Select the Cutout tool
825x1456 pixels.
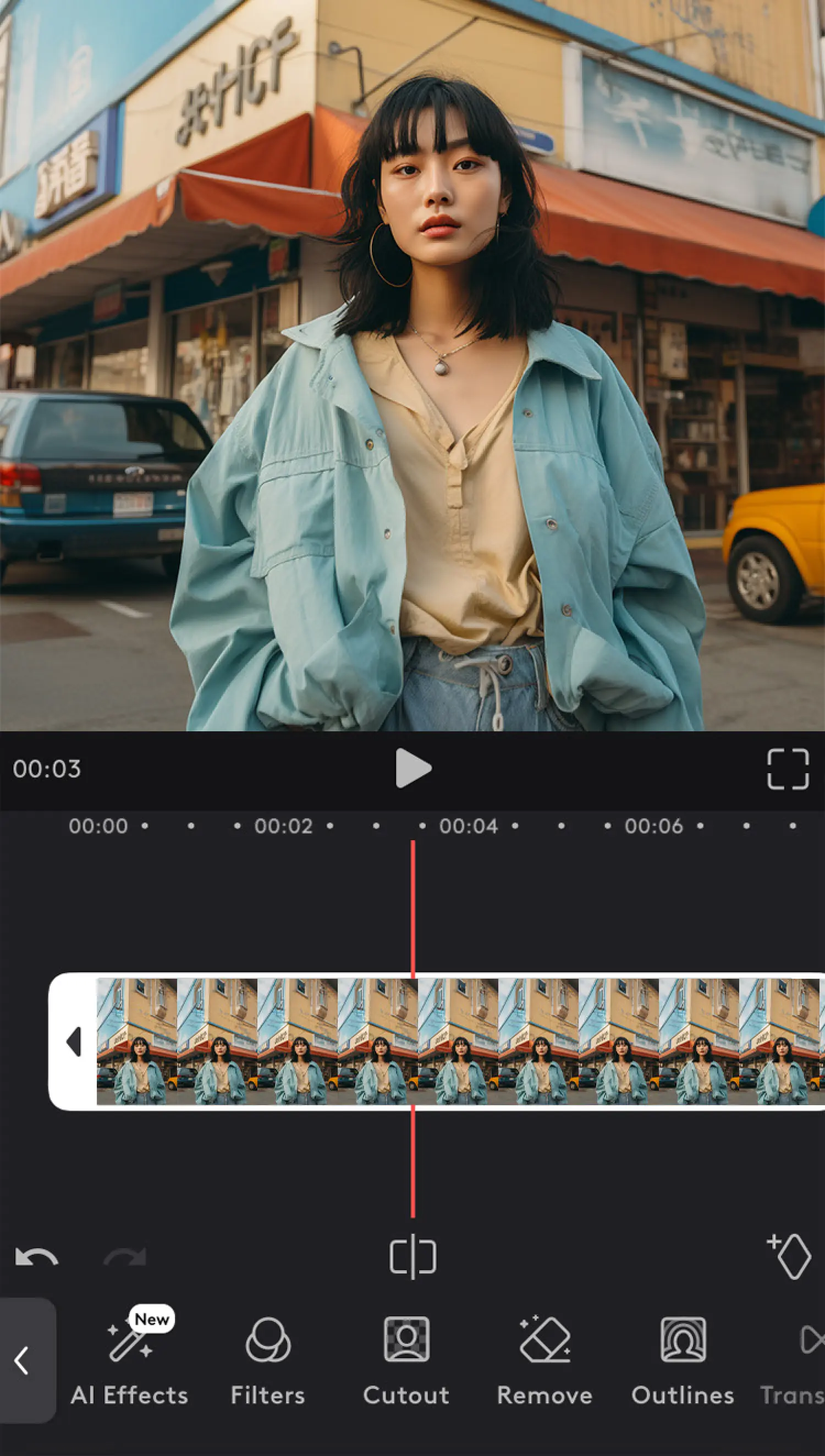[x=406, y=1359]
